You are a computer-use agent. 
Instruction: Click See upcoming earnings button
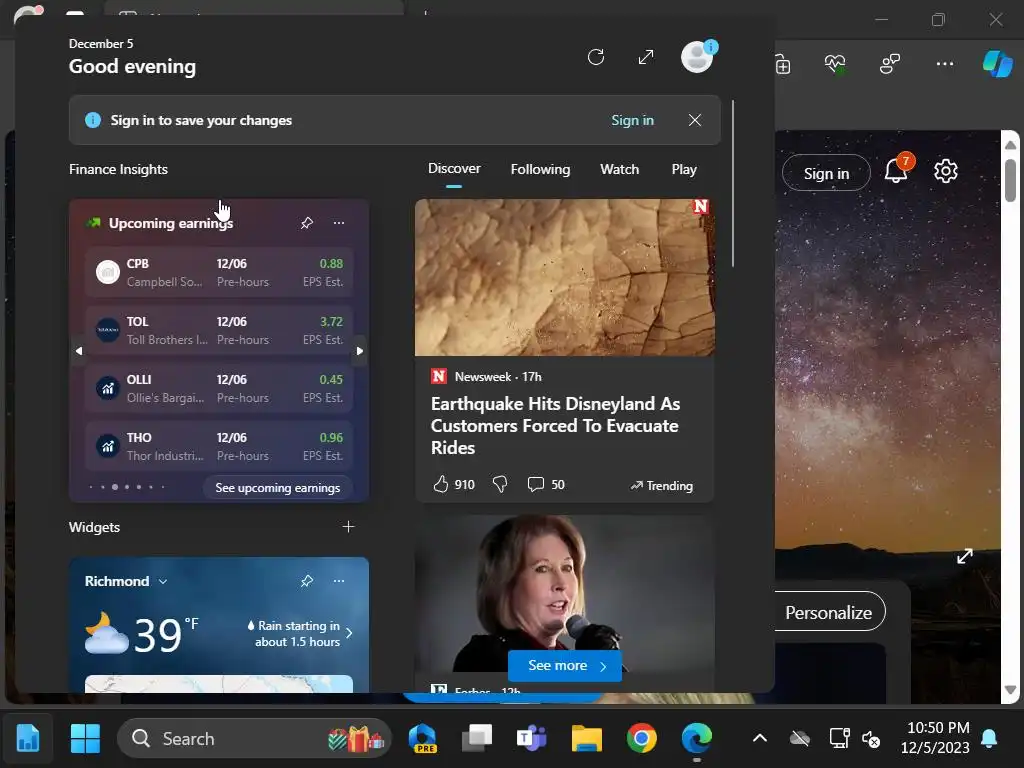[278, 488]
